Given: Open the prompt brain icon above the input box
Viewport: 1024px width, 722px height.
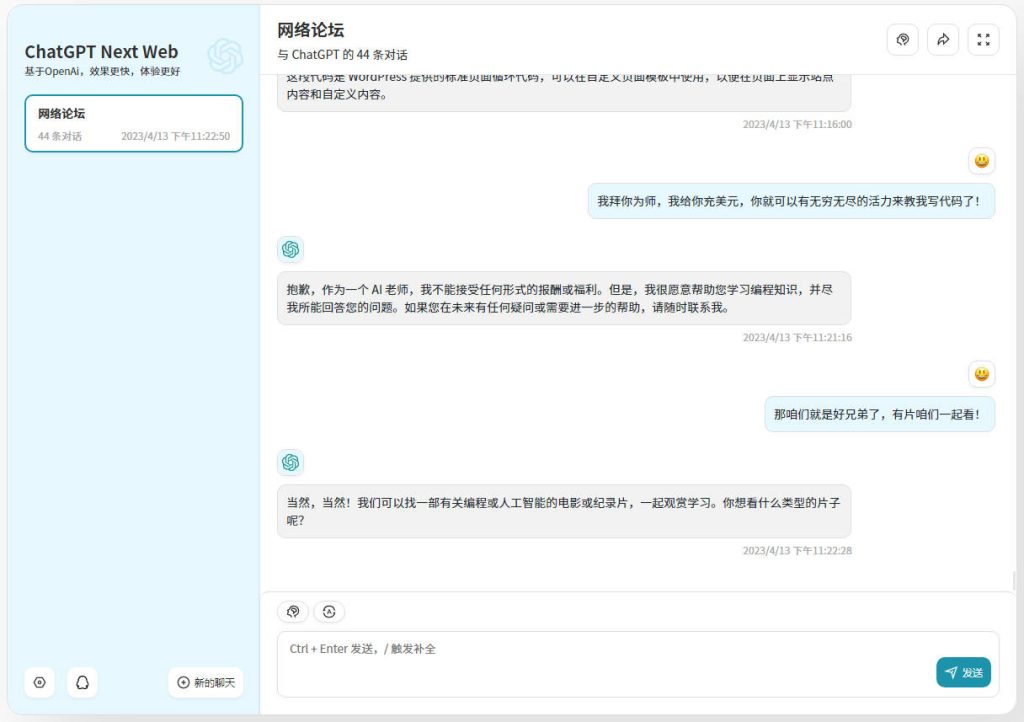Looking at the screenshot, I should point(292,611).
